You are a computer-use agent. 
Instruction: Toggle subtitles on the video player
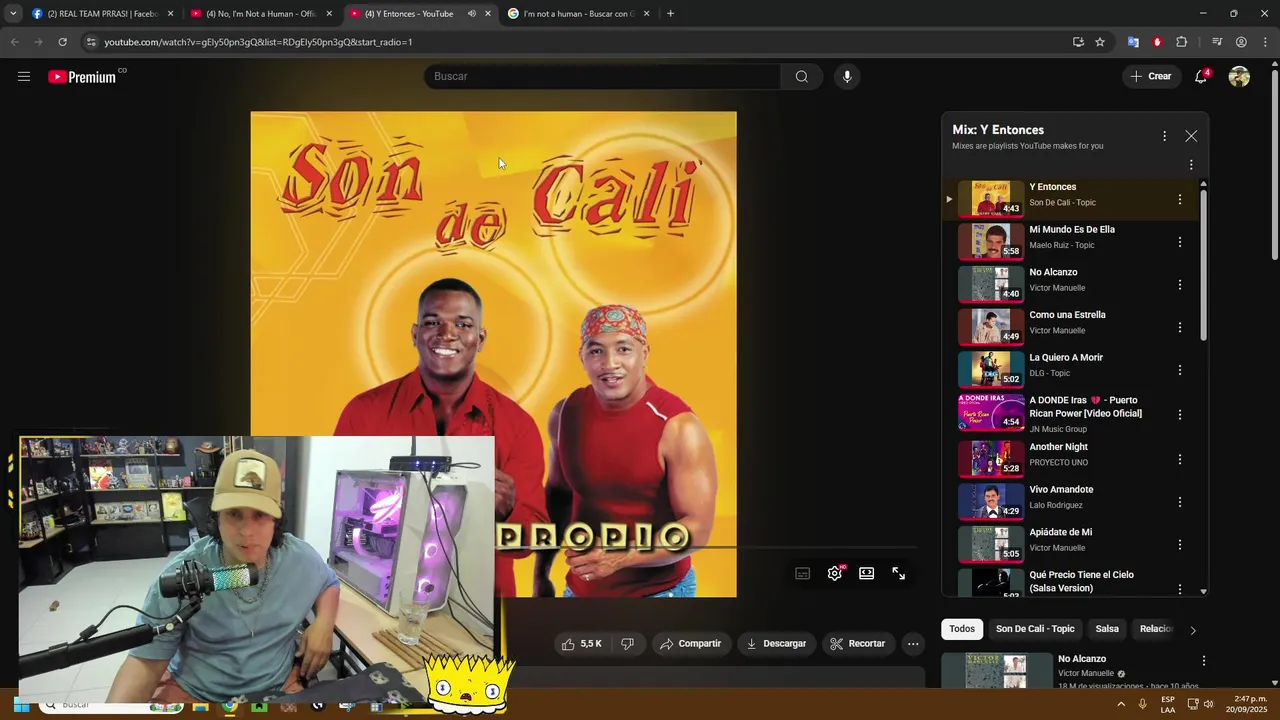click(x=803, y=573)
